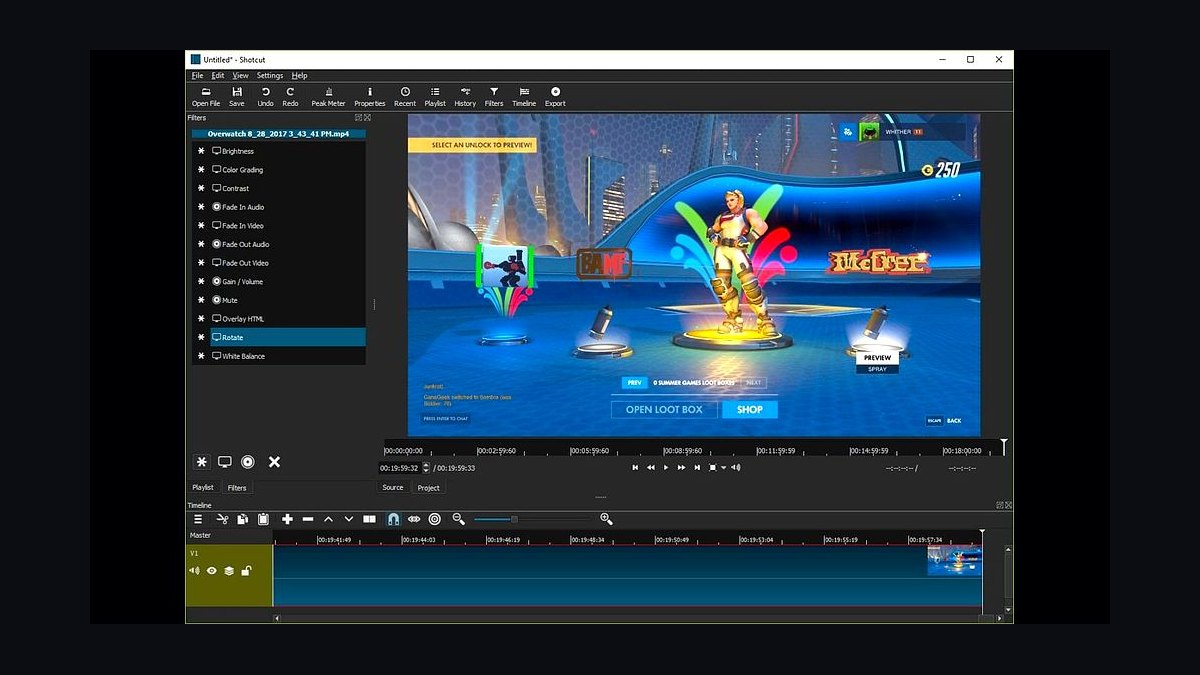Open the Edit menu
The height and width of the screenshot is (675, 1200).
tap(217, 75)
